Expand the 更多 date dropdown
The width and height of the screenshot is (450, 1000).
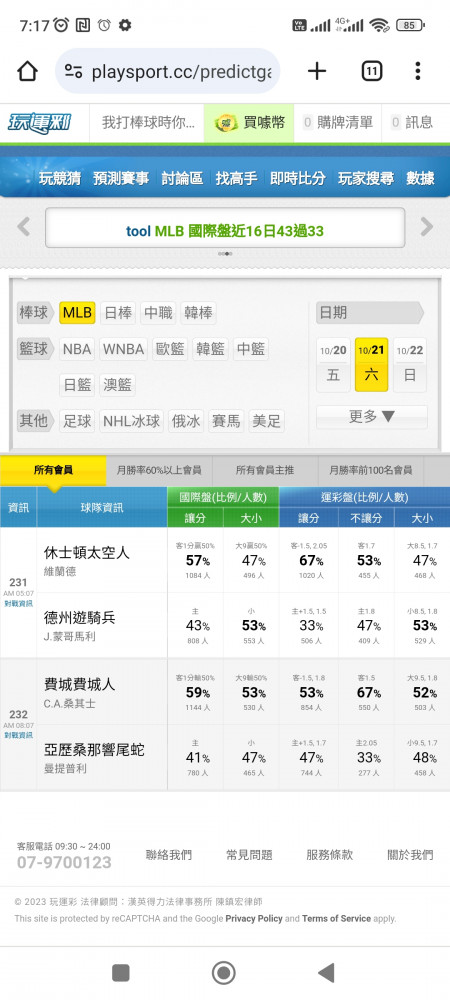(x=372, y=417)
